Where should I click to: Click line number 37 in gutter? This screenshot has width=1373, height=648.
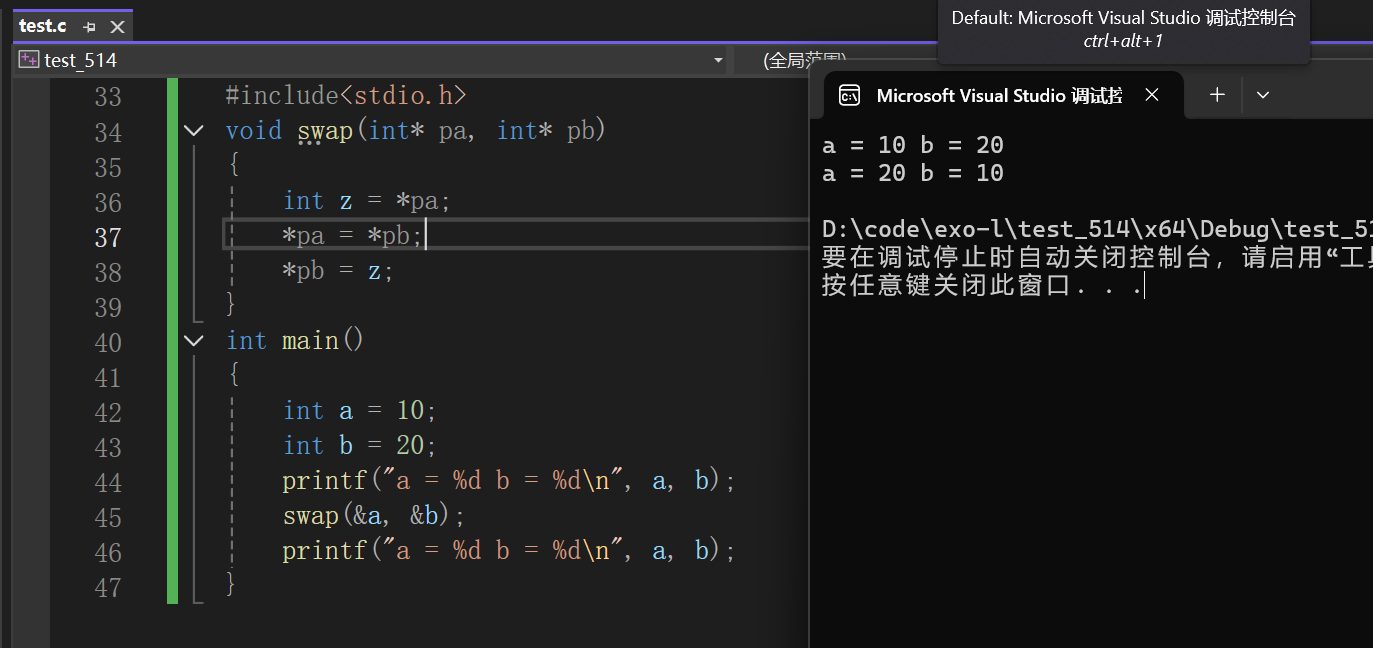[107, 237]
